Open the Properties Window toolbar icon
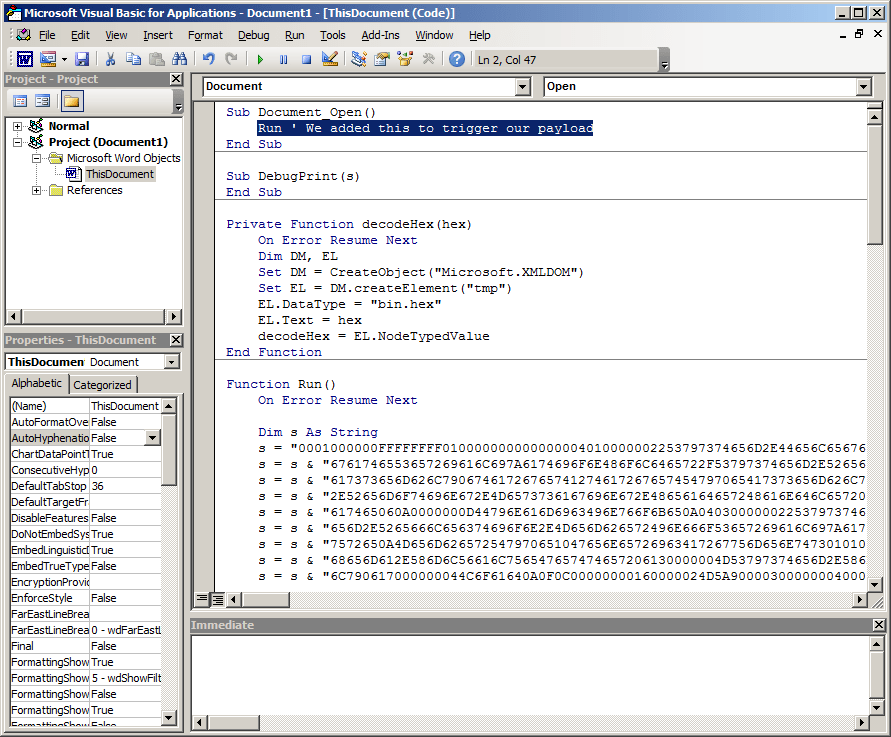The image size is (891, 737). coord(382,59)
